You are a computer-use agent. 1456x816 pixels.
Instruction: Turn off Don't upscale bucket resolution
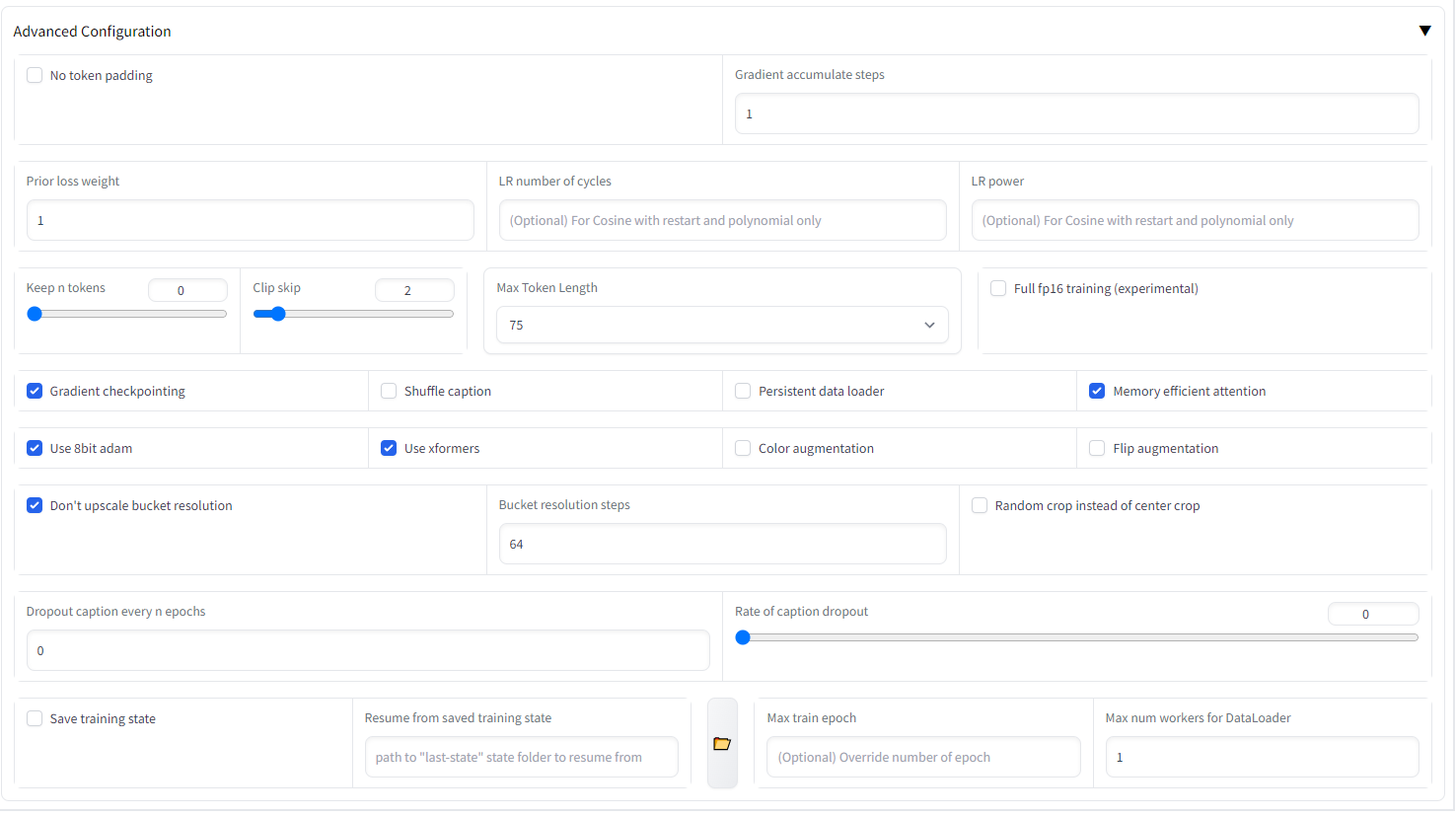tap(35, 505)
